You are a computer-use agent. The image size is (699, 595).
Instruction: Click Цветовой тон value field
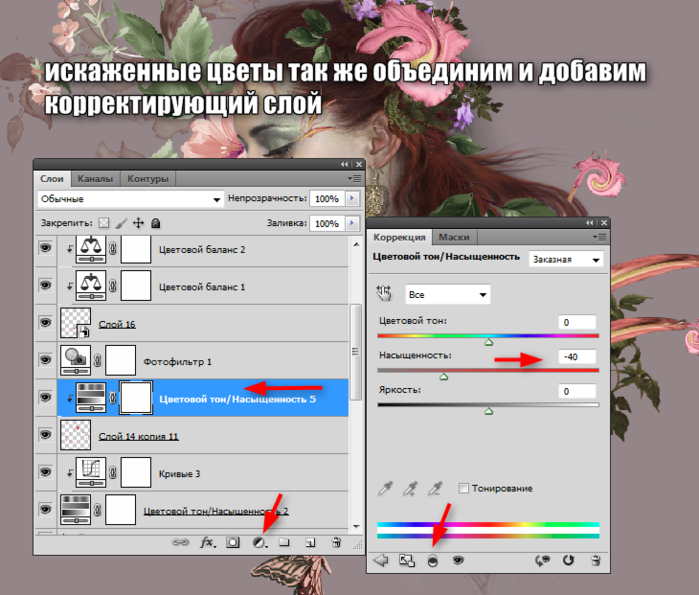coord(577,322)
